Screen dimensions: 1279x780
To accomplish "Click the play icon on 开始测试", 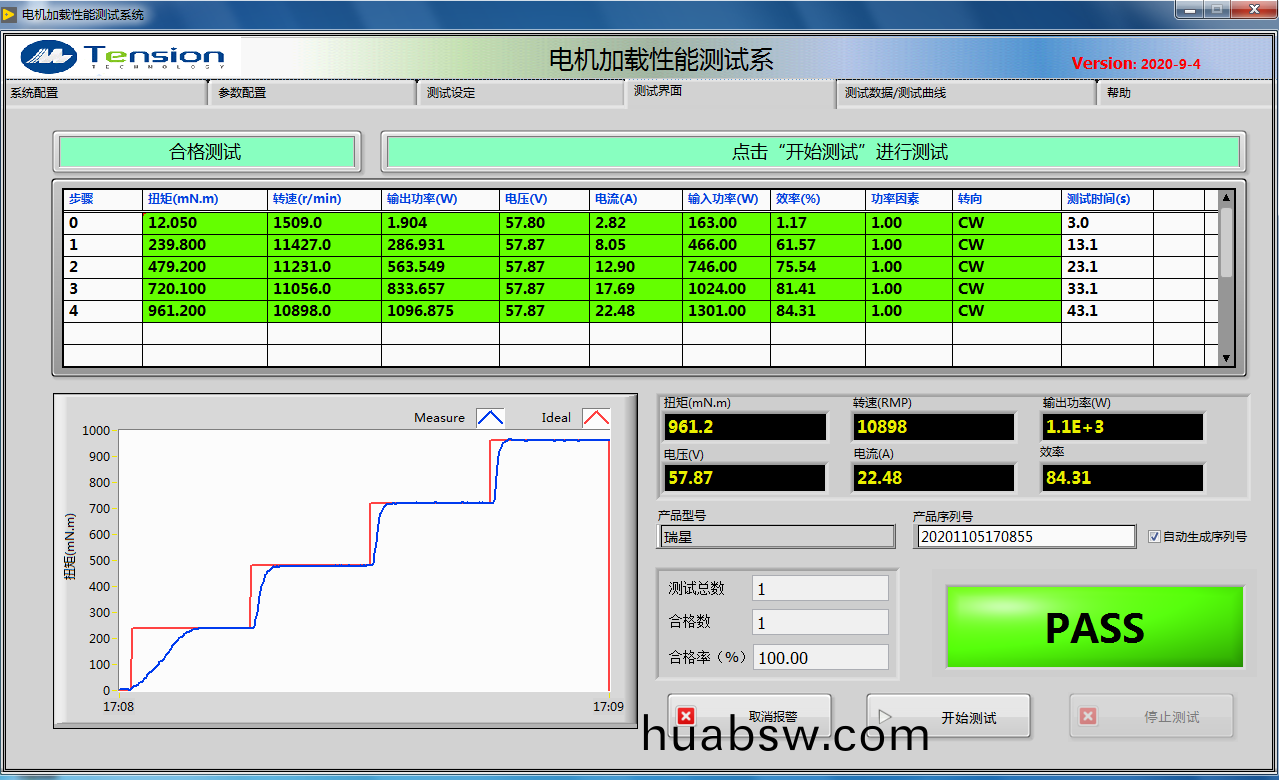I will [885, 716].
